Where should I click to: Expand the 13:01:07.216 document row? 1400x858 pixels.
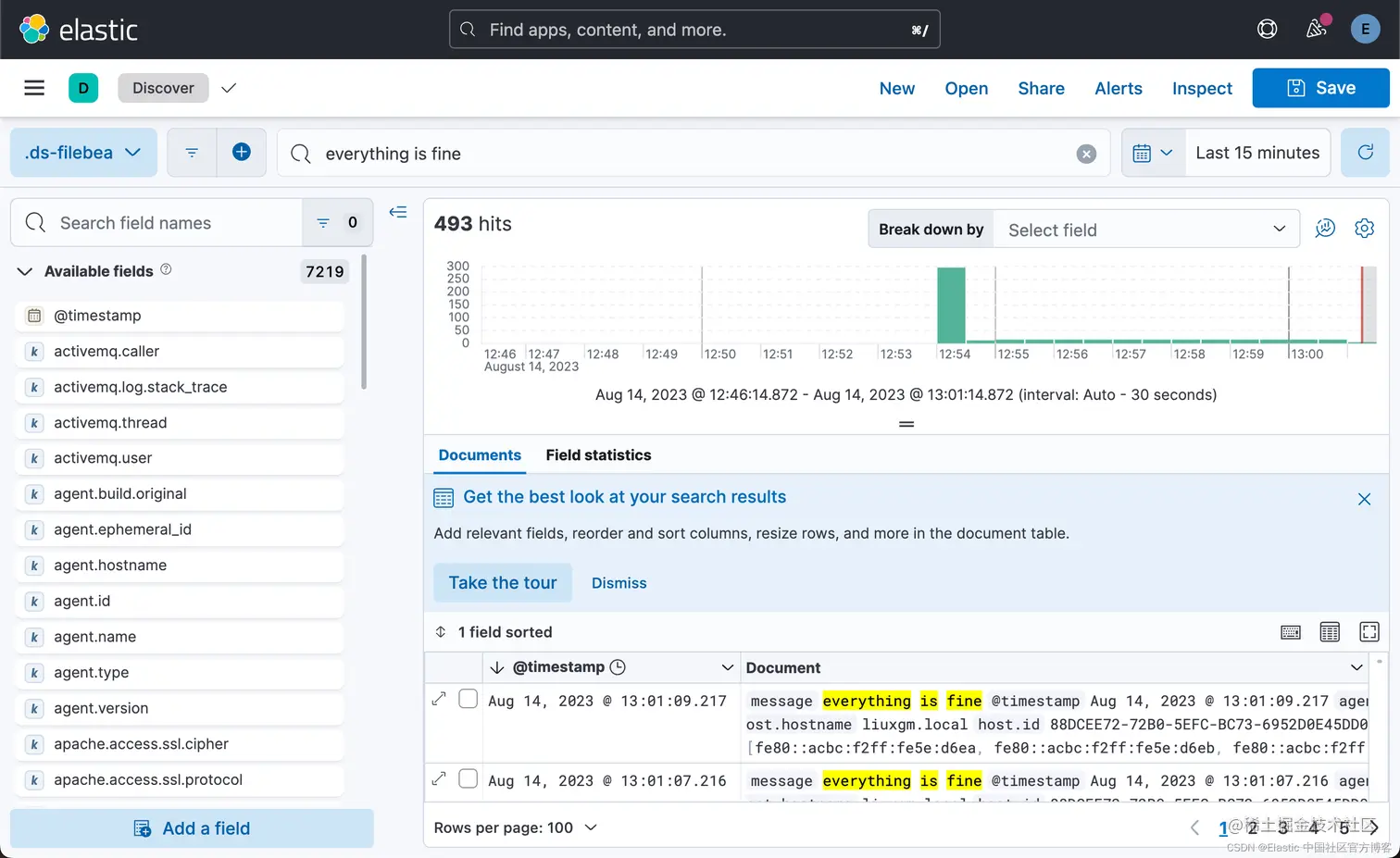coord(439,779)
